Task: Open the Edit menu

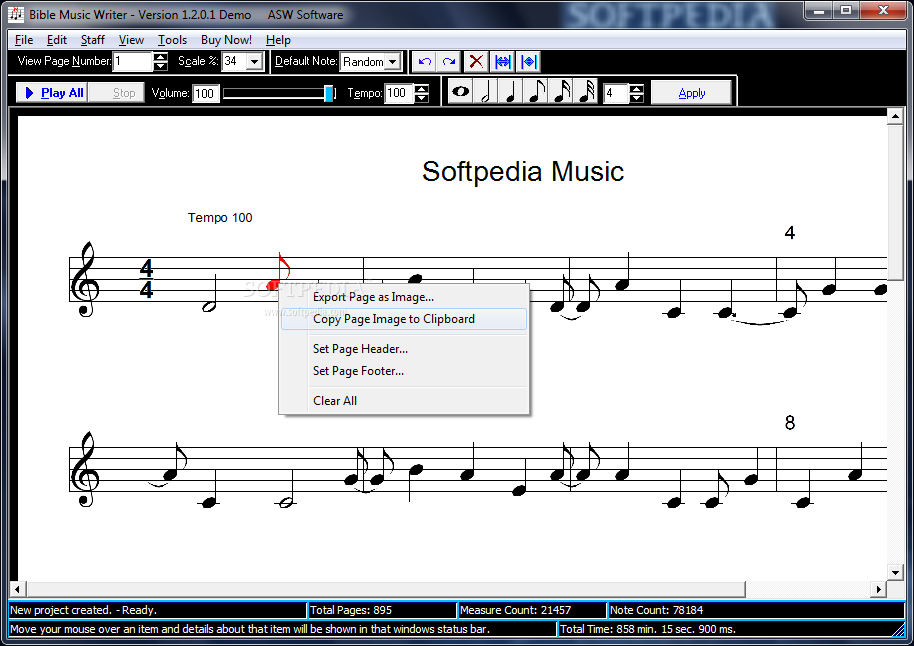Action: coord(57,40)
